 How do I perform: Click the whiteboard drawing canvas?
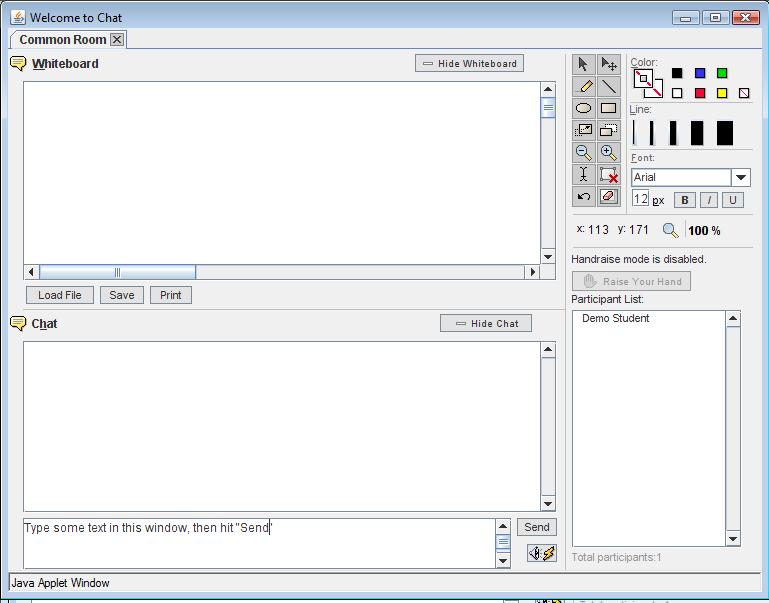click(x=282, y=173)
